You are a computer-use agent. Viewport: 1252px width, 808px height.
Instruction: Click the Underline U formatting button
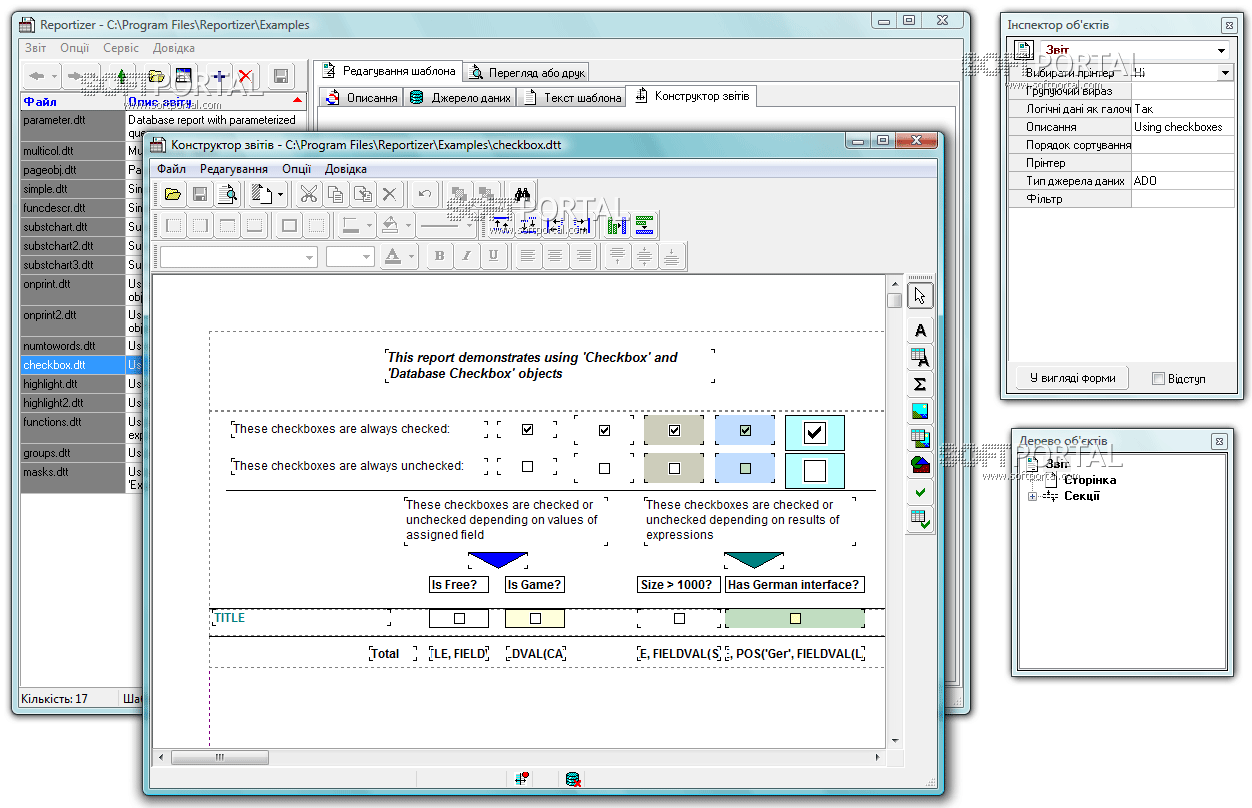(x=493, y=256)
